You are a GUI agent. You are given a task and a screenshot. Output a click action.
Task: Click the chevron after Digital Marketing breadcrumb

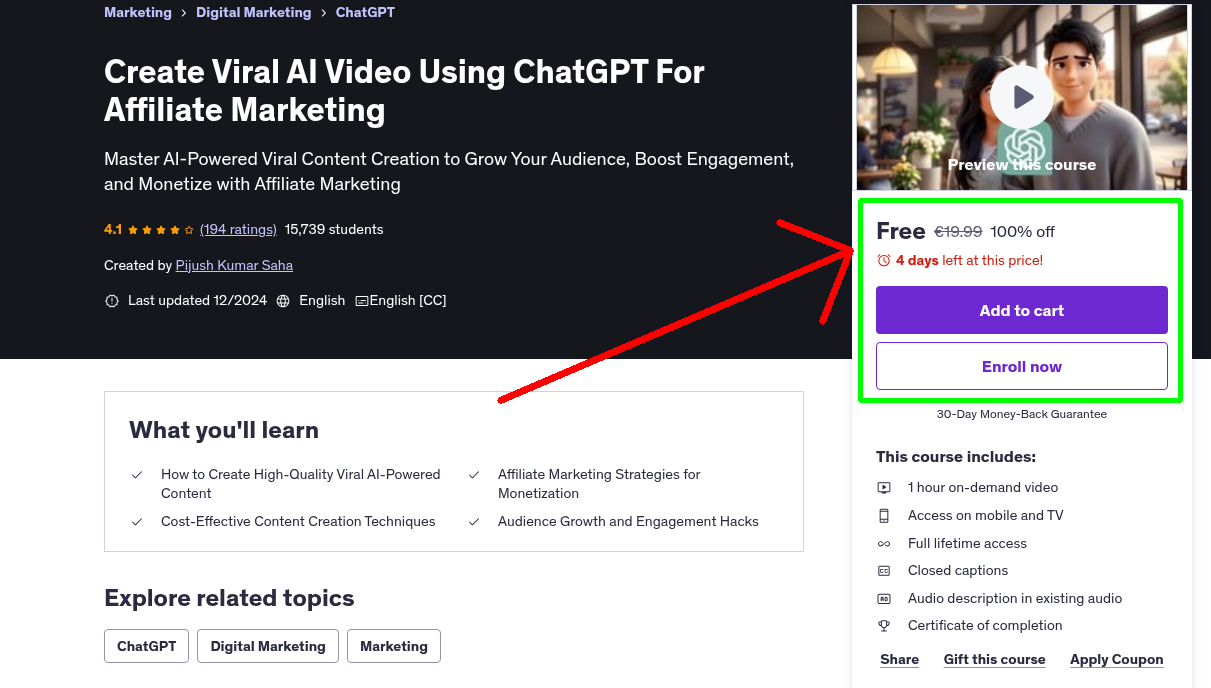click(x=324, y=13)
